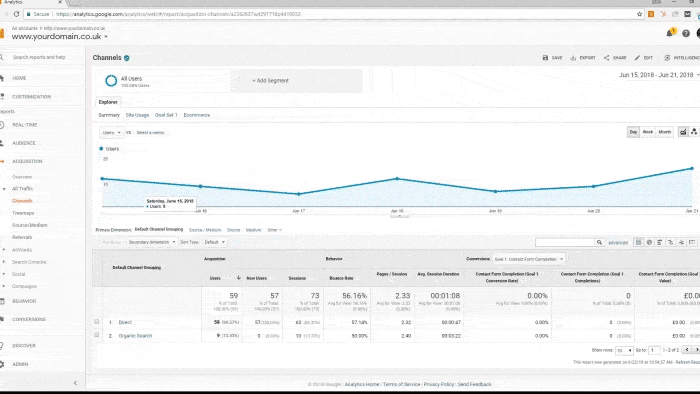Click the Add Segment button
This screenshot has width=700, height=394.
click(x=271, y=81)
